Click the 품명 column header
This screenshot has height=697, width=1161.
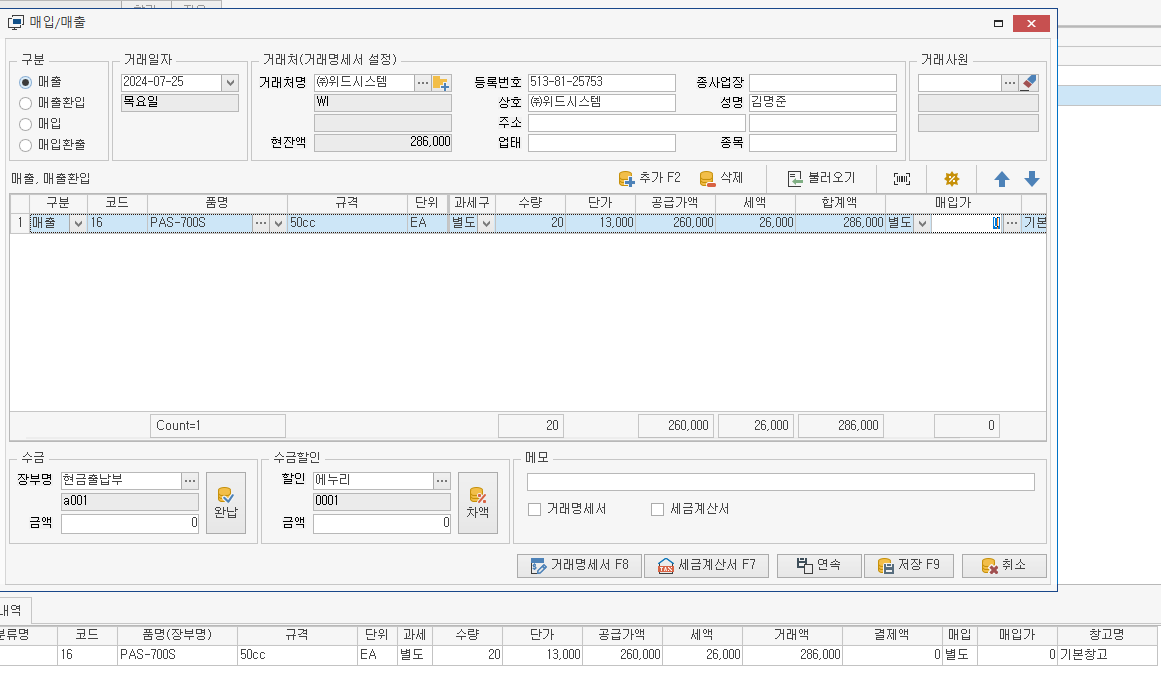(x=217, y=202)
